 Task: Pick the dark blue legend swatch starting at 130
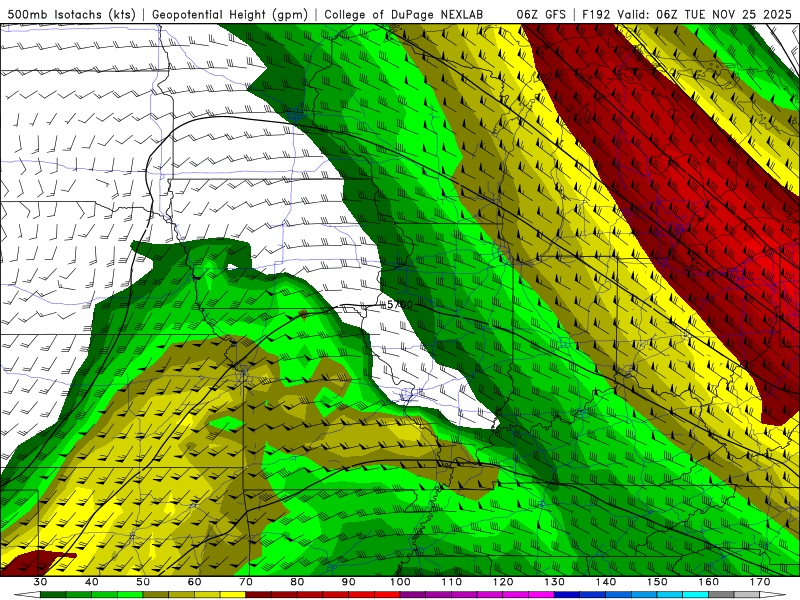(567, 594)
